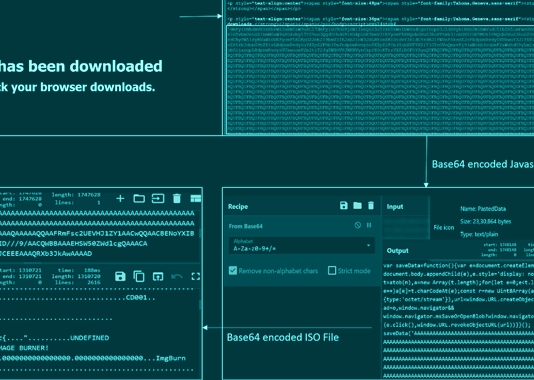Image resolution: width=534 pixels, height=380 pixels.
Task: Set breakpoint on From Base64 operation
Action: (x=369, y=225)
